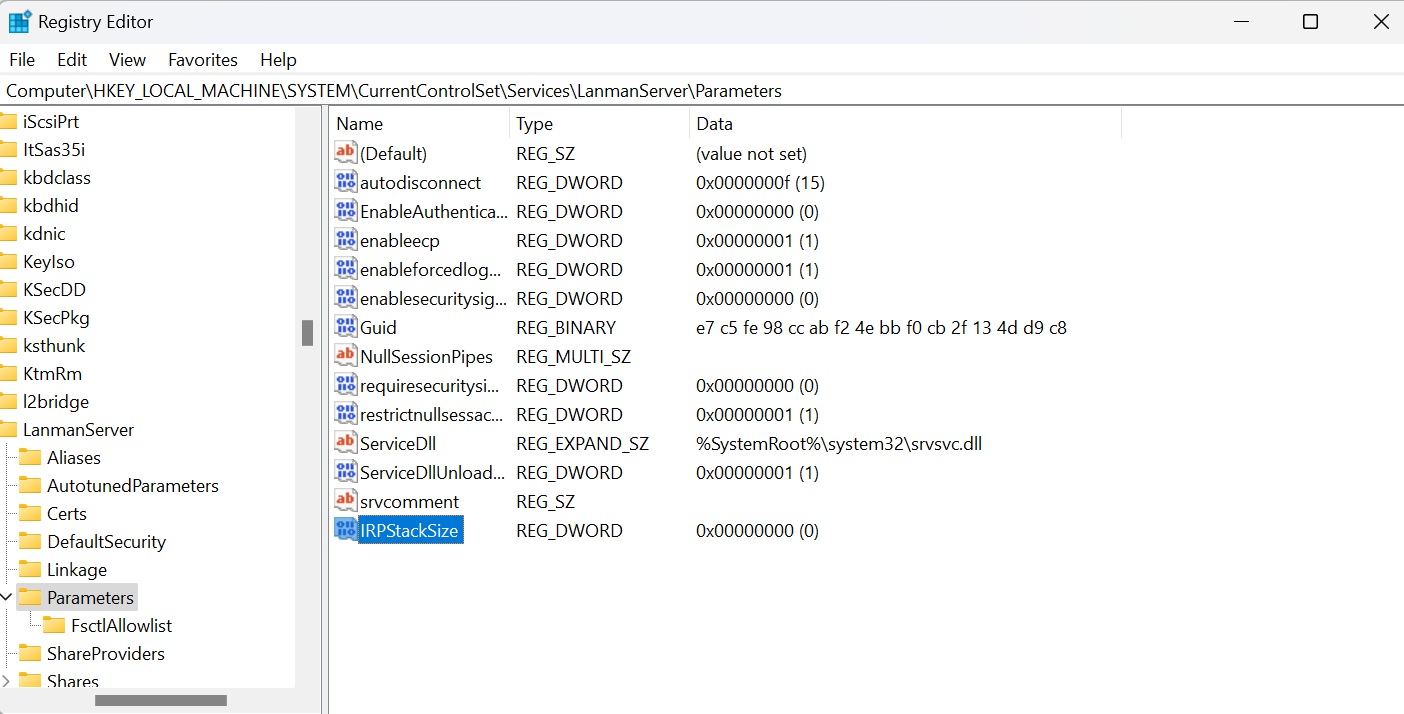Click the enableecp DWORD icon
The image size is (1404, 714).
point(345,240)
